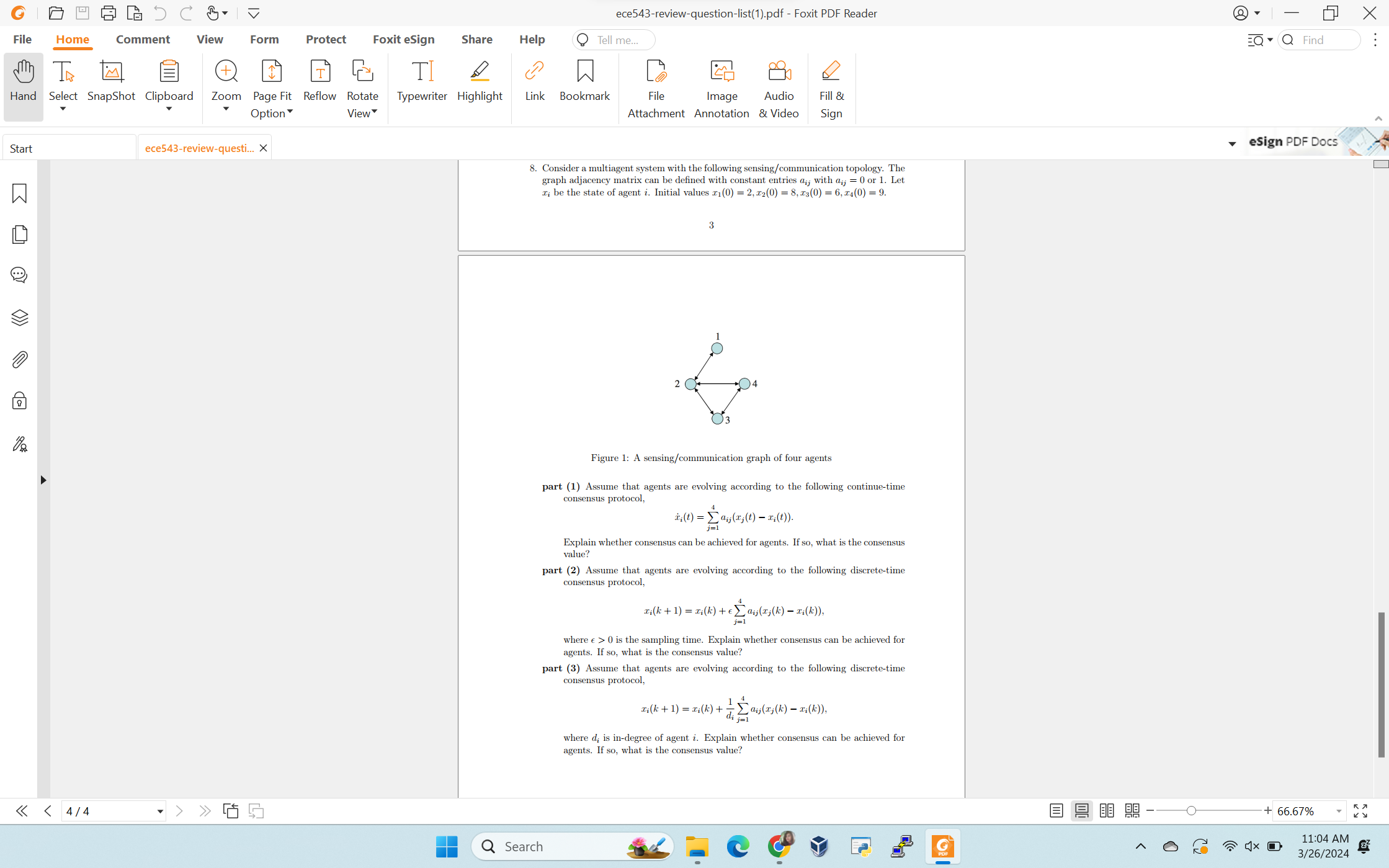
Task: Switch to continuous page view
Action: click(x=1081, y=811)
